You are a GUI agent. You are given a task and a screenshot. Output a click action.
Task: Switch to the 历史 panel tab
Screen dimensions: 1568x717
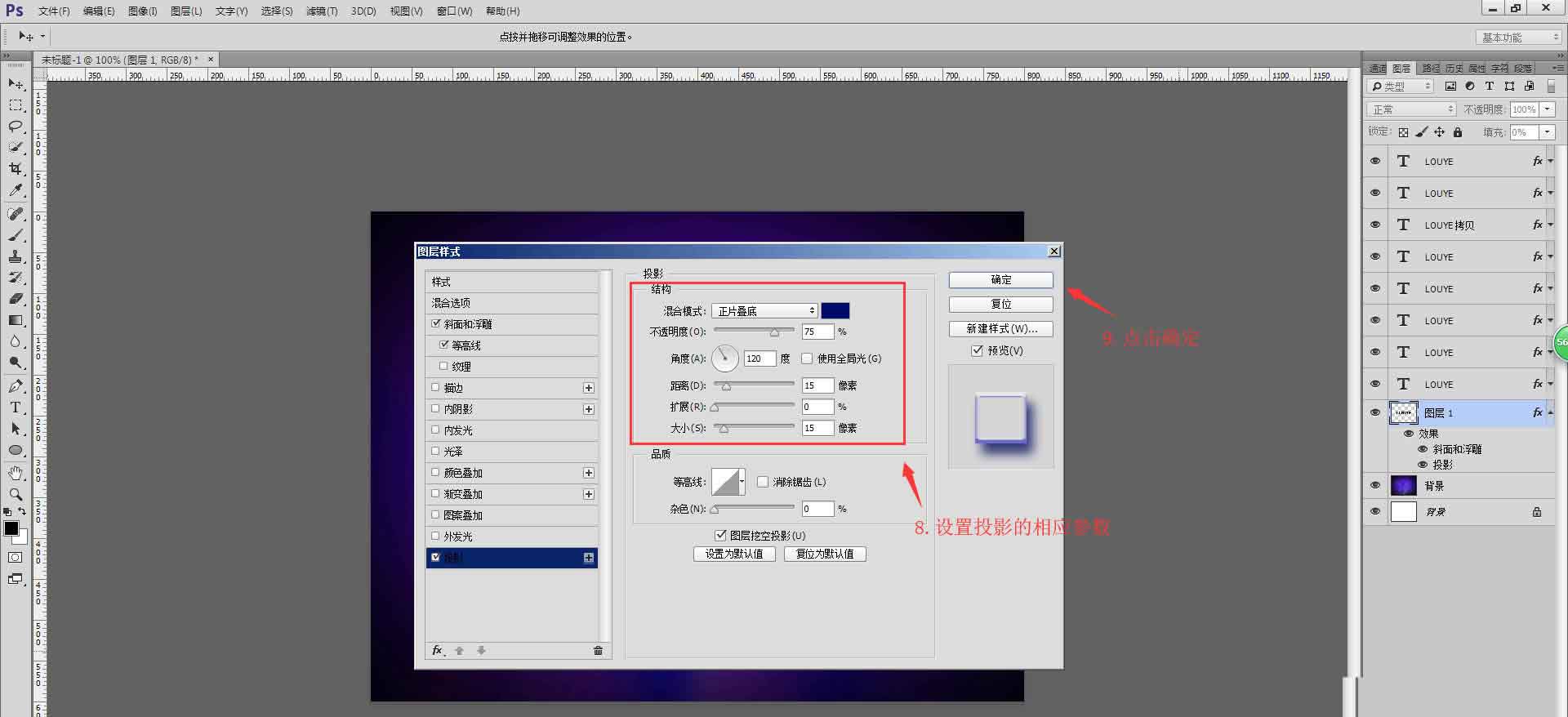coord(1454,68)
